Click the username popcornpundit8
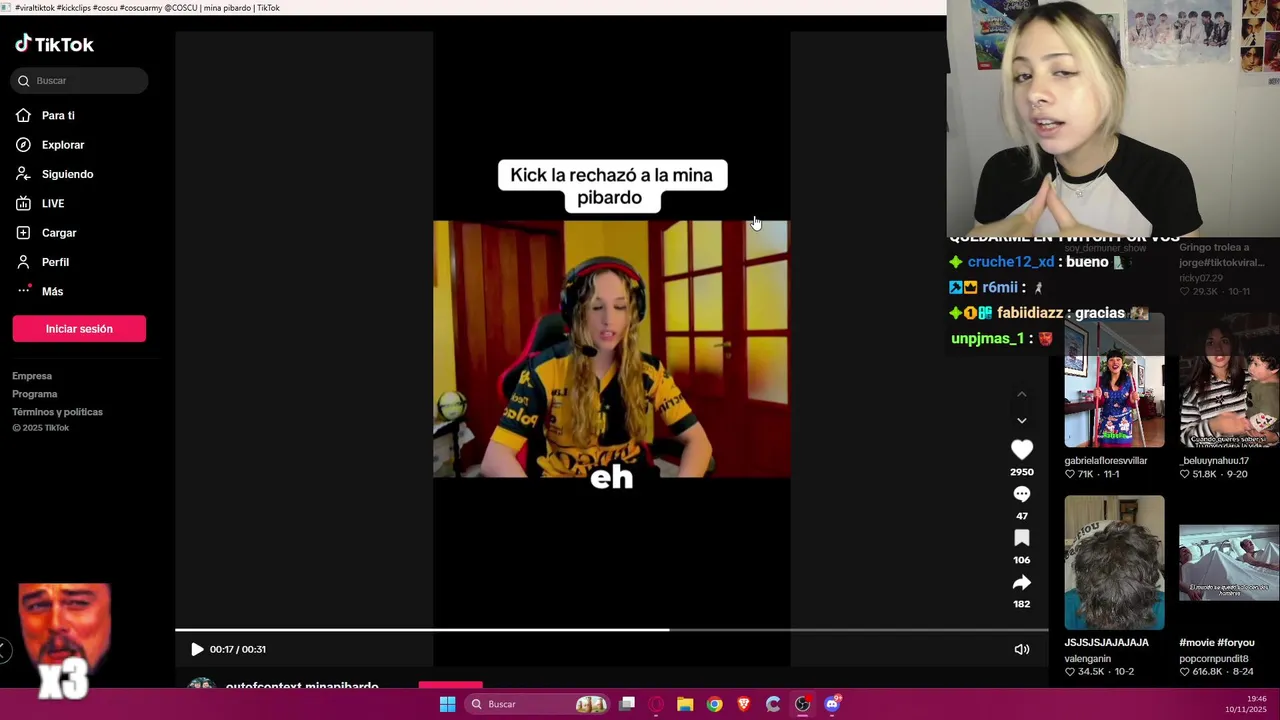This screenshot has width=1280, height=720. 1214,659
